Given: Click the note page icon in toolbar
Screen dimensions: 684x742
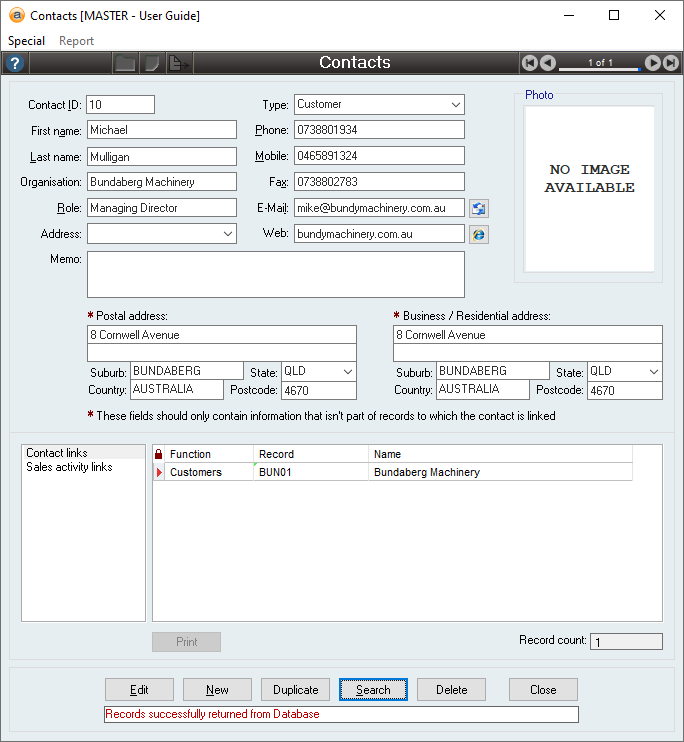Looking at the screenshot, I should pyautogui.click(x=151, y=63).
